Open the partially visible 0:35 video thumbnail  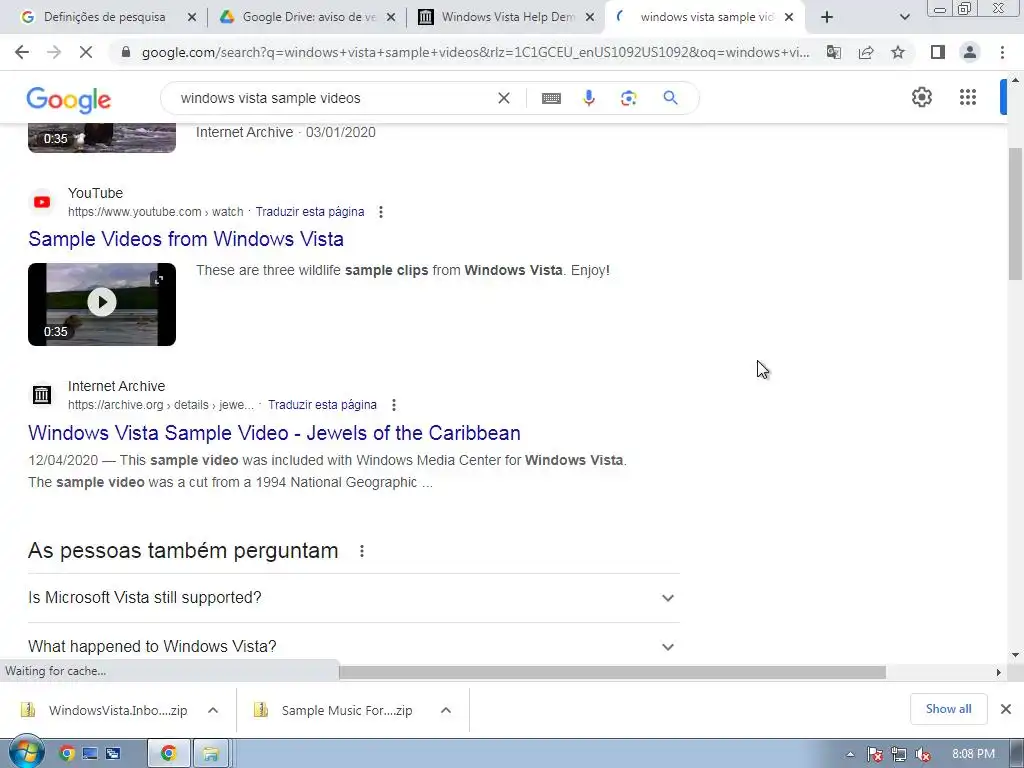coord(102,138)
